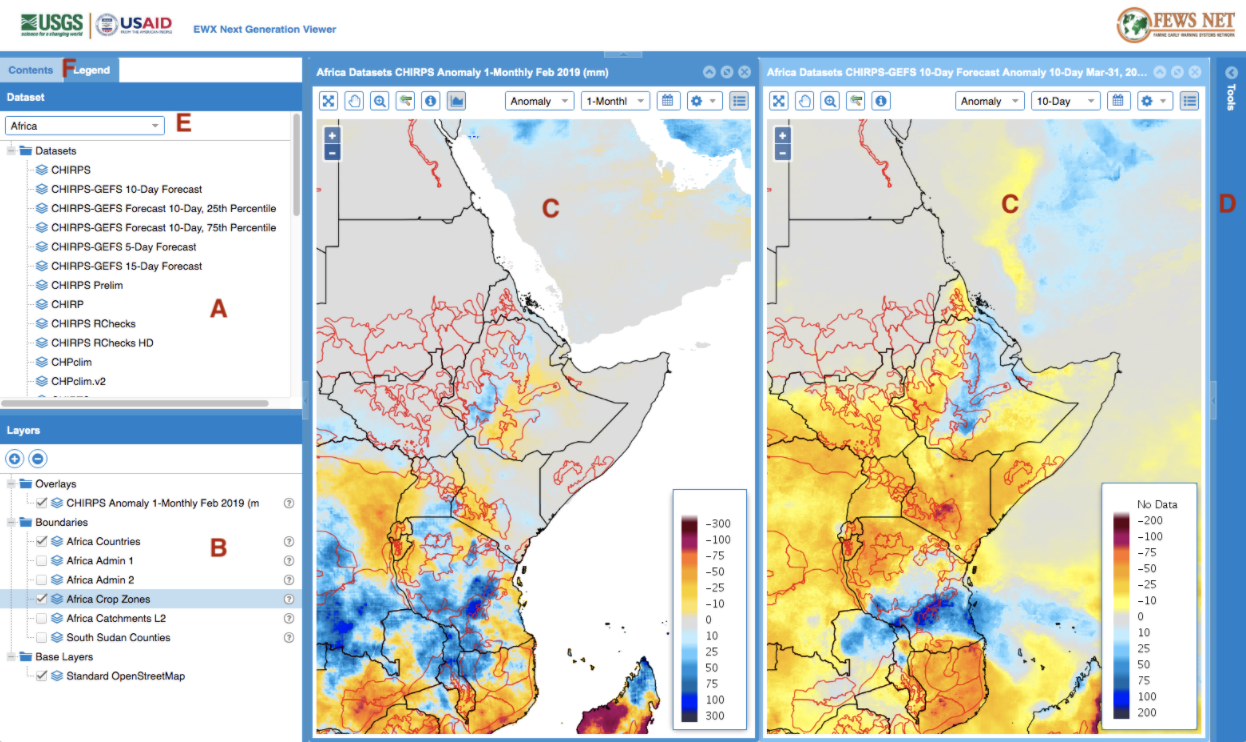
Task: Select CHIRPS-GEFS Forecast 10-Day, 75th Percentile dataset
Action: [x=164, y=227]
